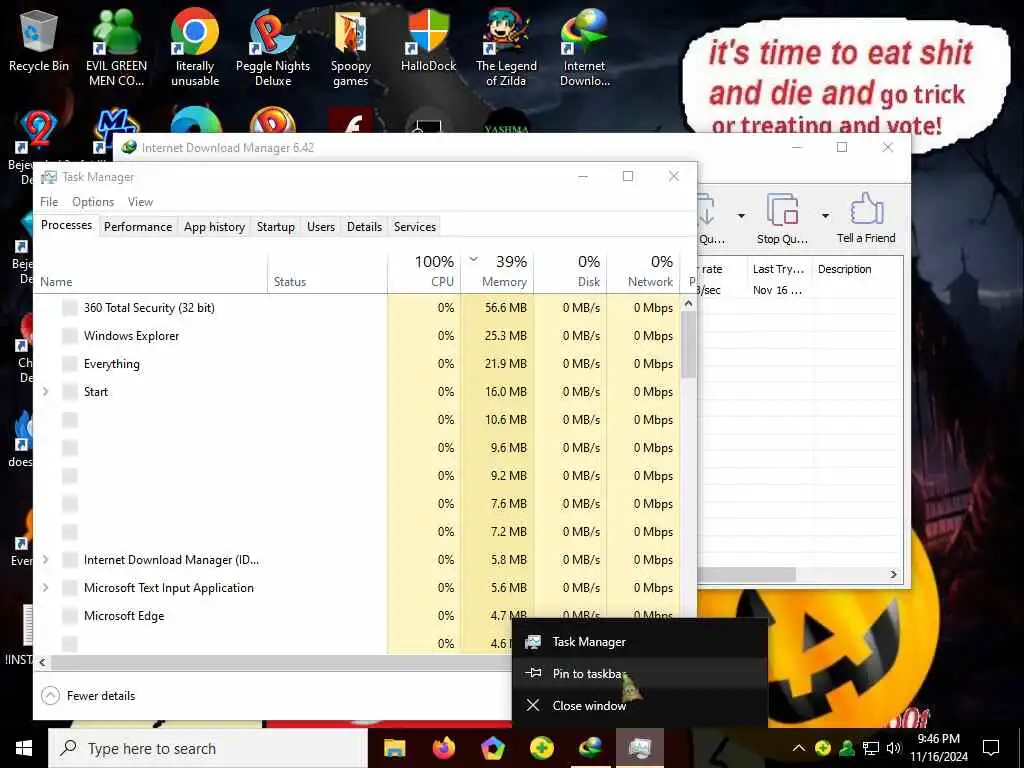Open File Explorer from the taskbar
Viewport: 1024px width, 768px height.
click(x=394, y=748)
